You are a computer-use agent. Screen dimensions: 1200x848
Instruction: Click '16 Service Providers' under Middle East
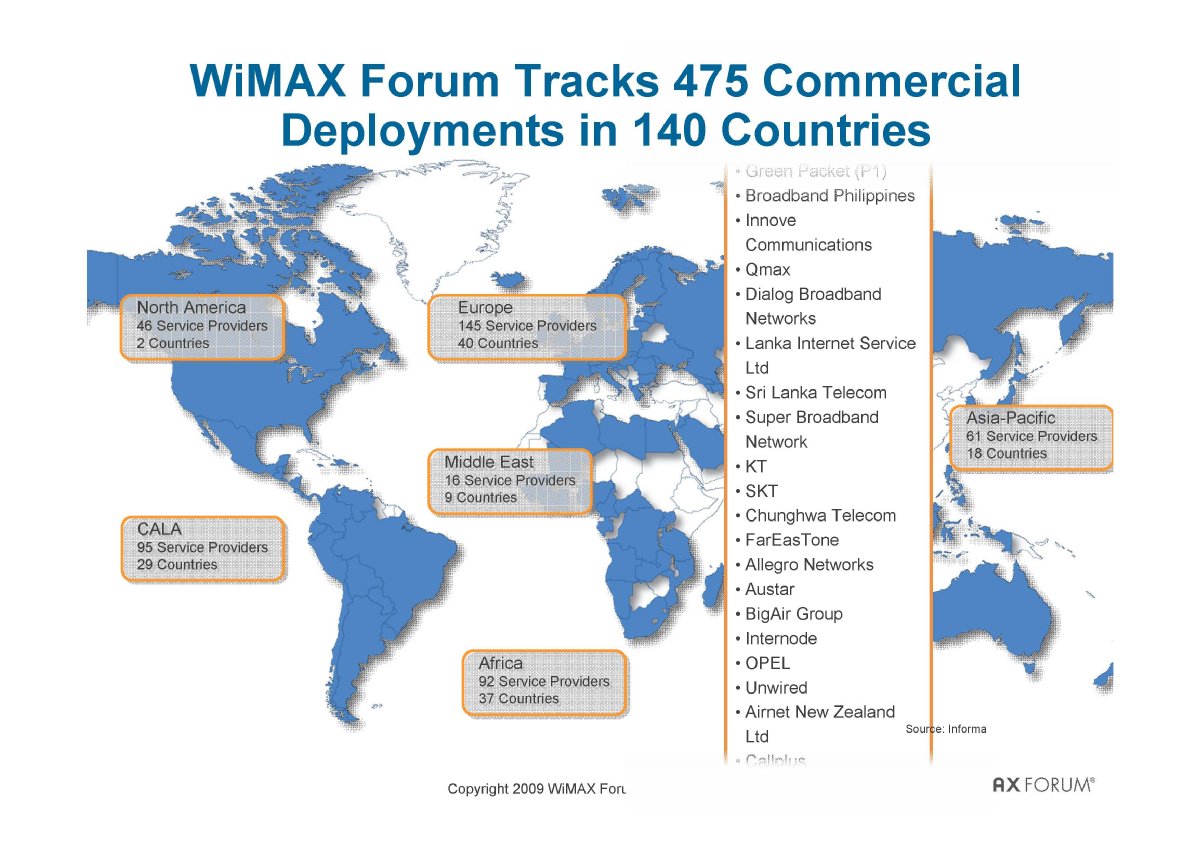[x=510, y=481]
